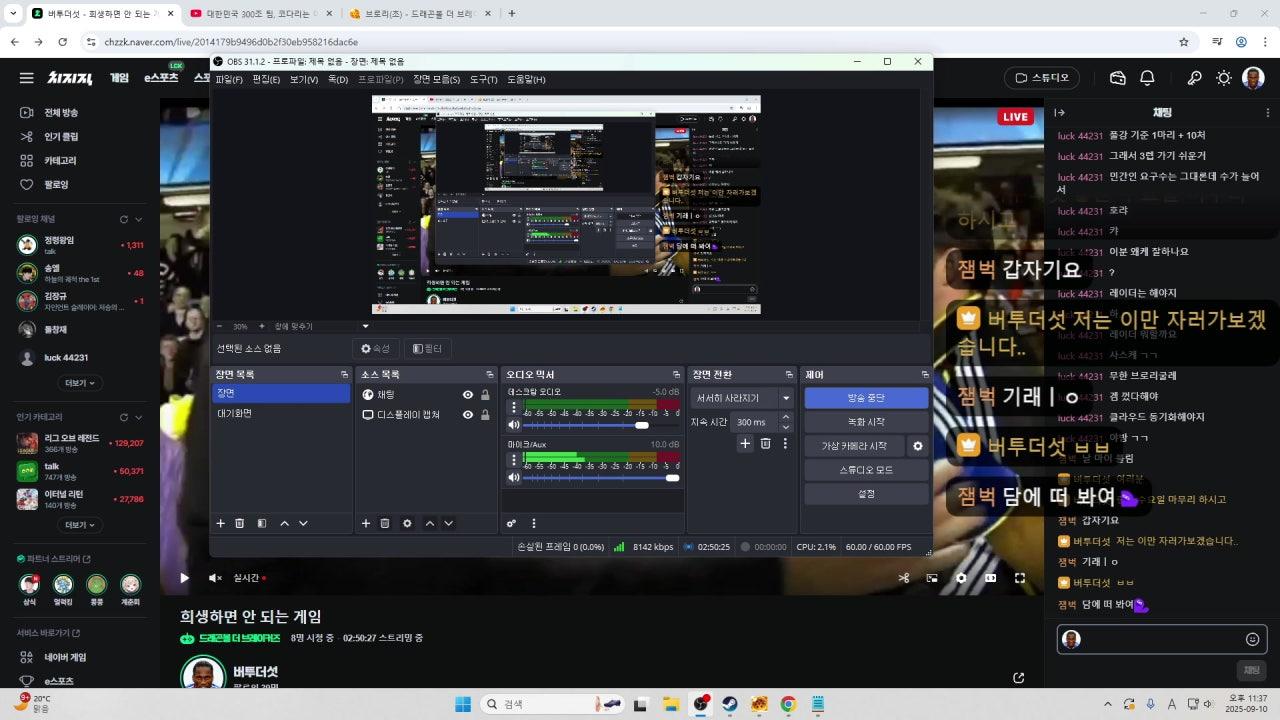Add a new scene transition
Viewport: 1280px width, 720px height.
745,443
